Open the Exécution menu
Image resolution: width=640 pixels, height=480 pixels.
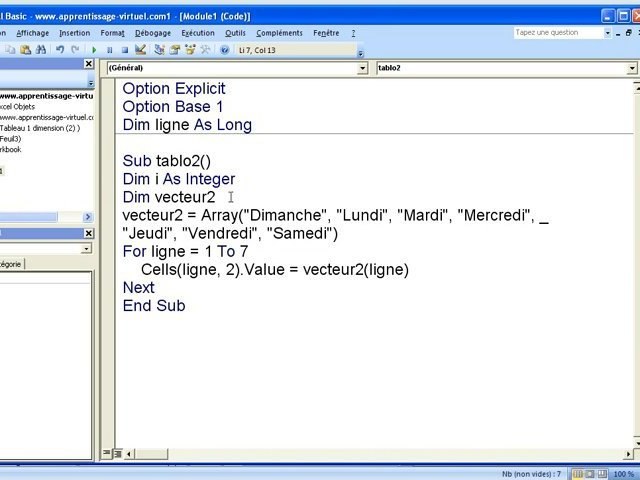(x=198, y=33)
